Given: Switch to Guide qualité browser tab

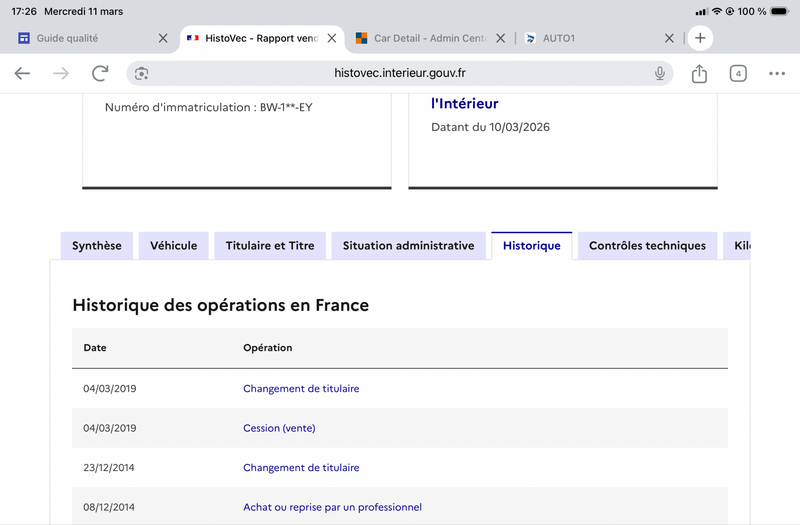Looking at the screenshot, I should click(87, 38).
